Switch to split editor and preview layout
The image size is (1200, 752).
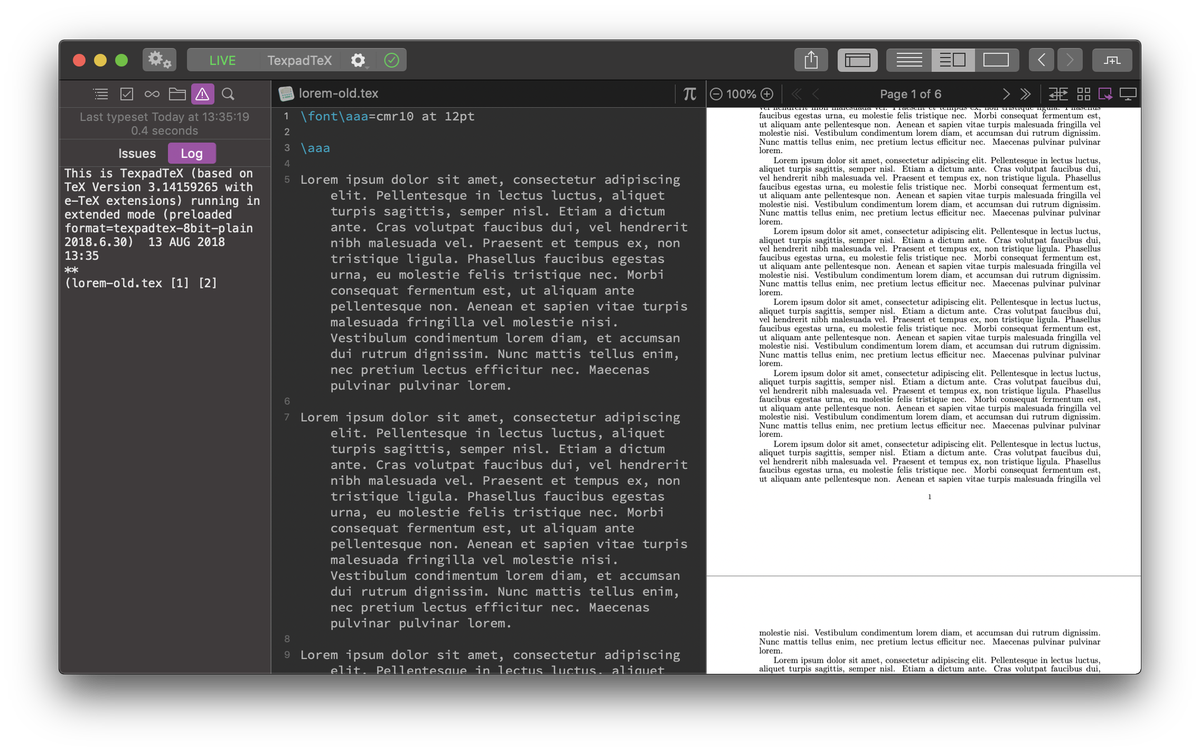pyautogui.click(x=953, y=60)
